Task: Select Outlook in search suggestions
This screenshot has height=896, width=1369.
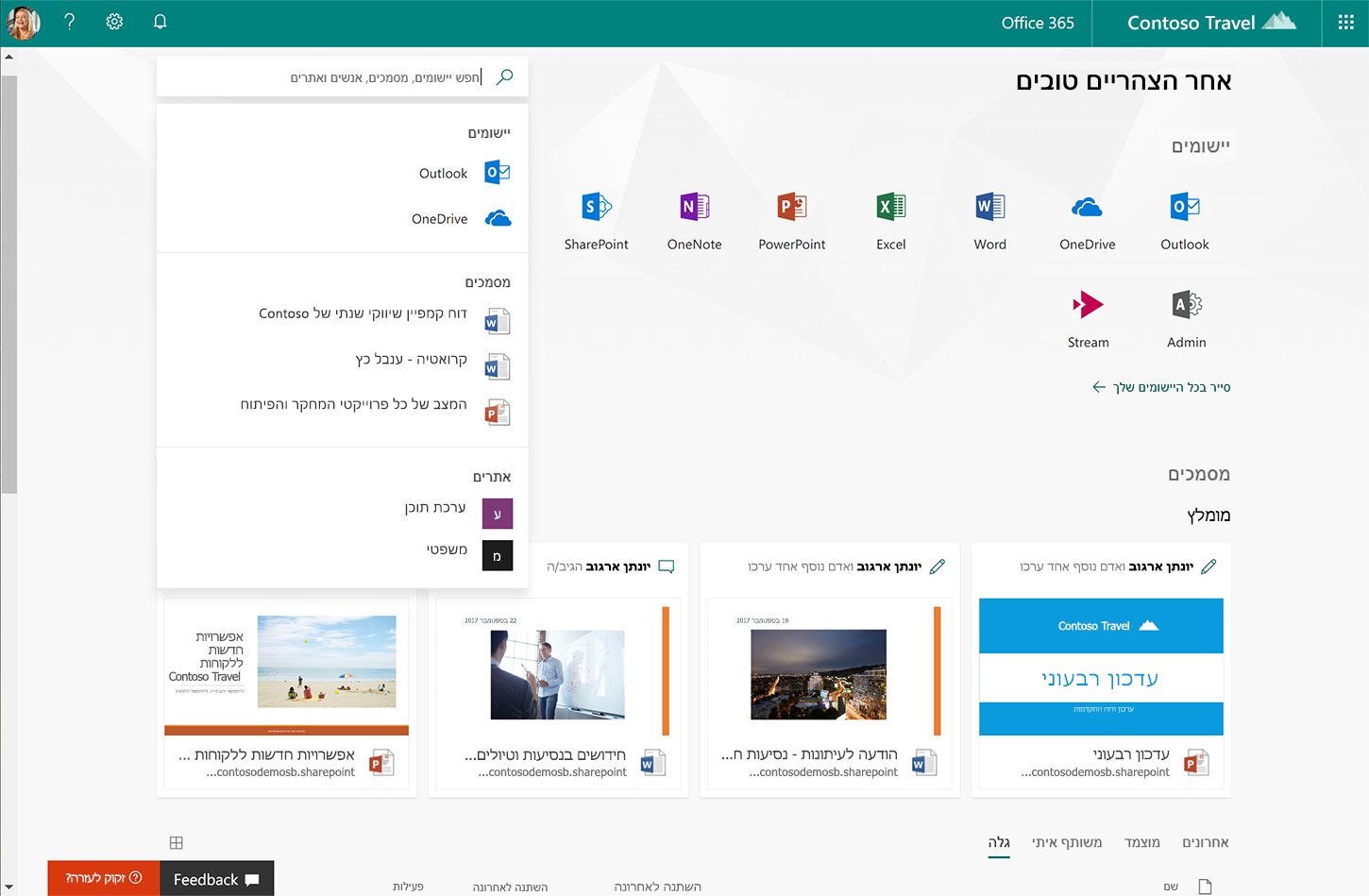Action: (x=342, y=173)
